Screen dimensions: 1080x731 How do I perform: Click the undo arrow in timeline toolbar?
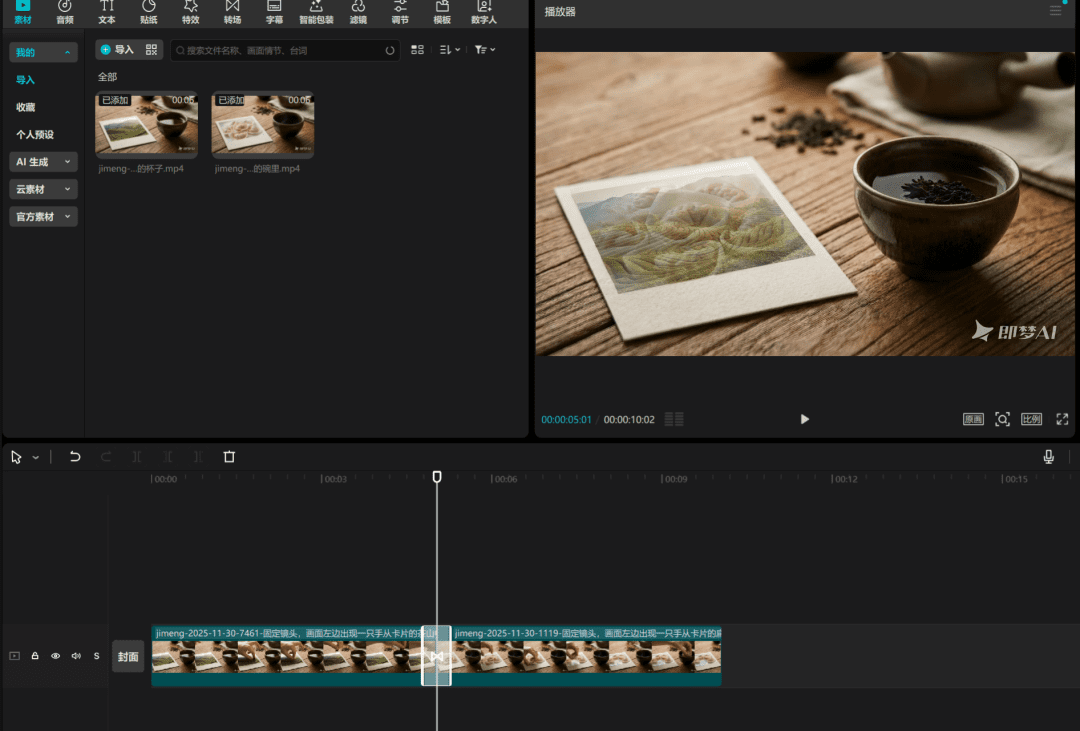click(75, 457)
